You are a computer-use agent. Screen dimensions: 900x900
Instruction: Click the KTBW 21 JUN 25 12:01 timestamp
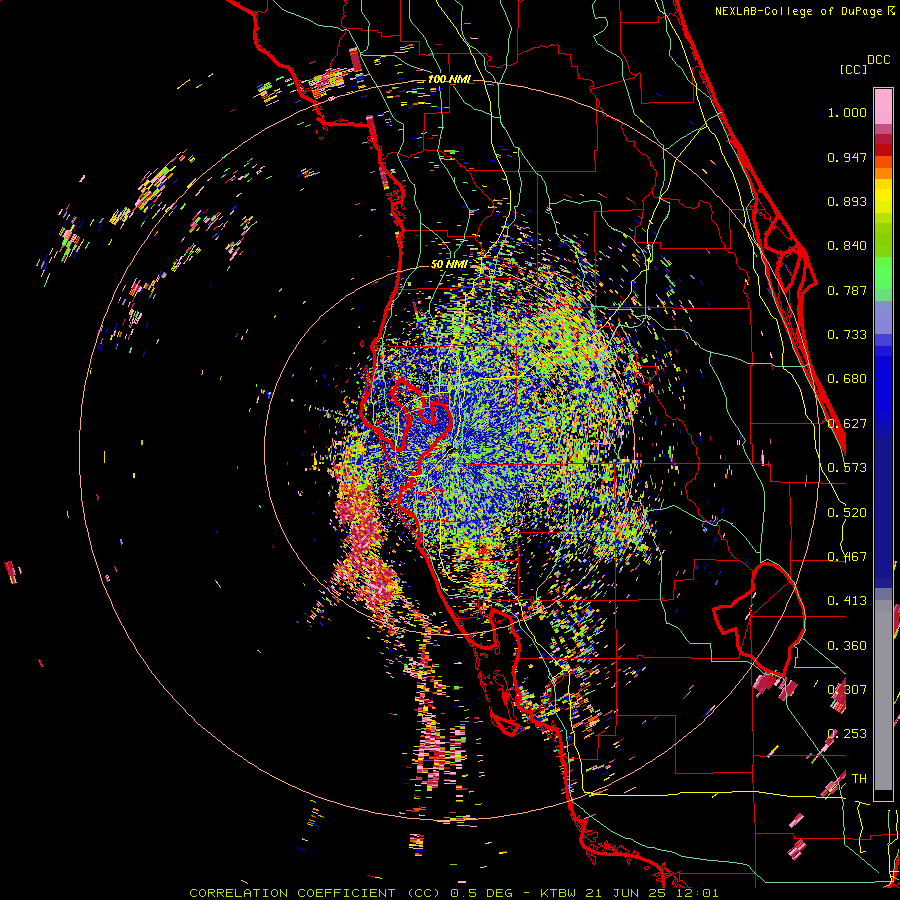629,893
